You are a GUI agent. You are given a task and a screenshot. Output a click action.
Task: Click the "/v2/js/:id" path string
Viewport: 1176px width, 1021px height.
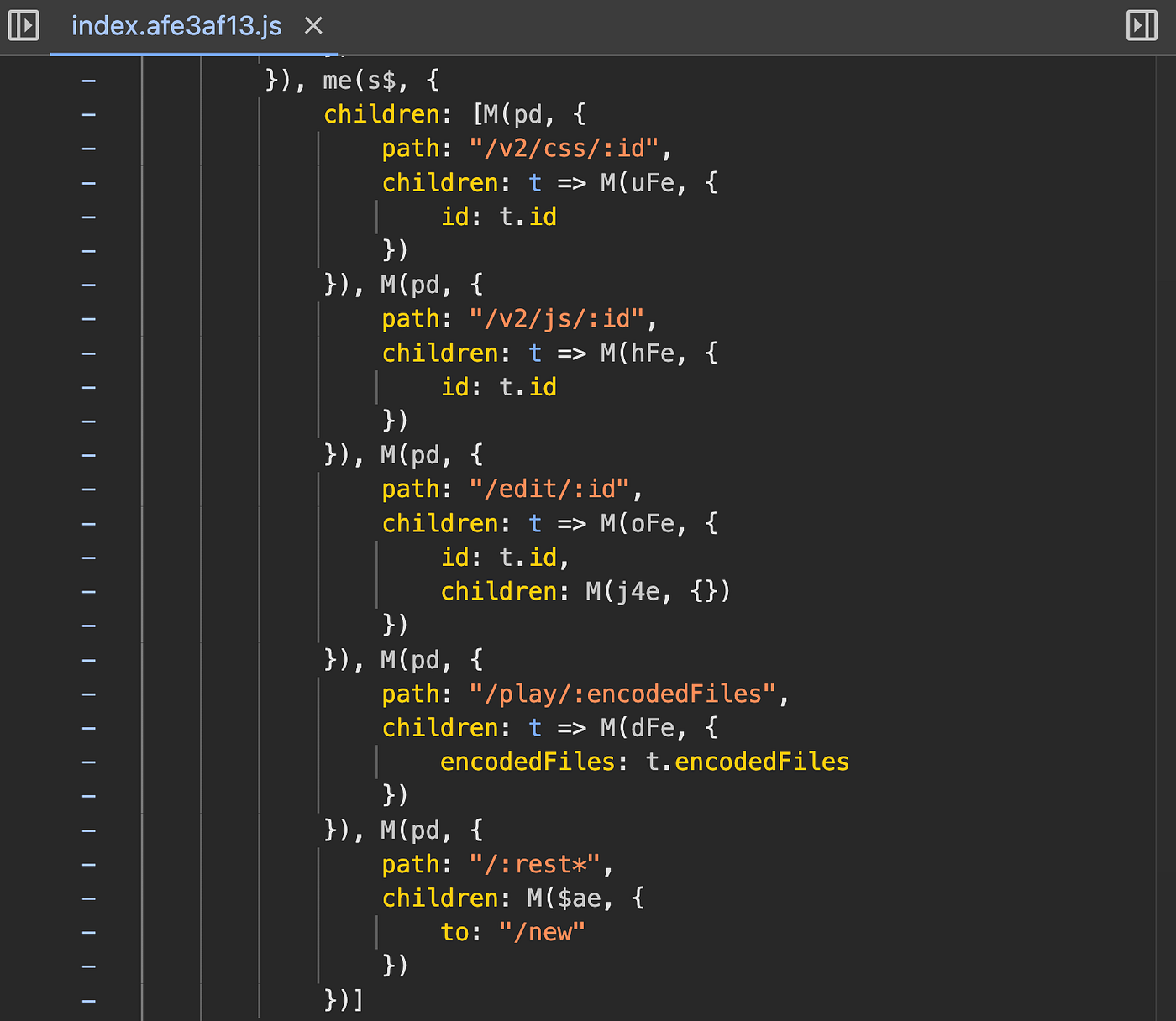coord(557,319)
